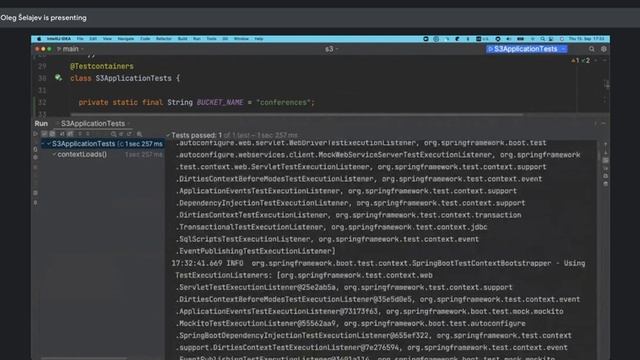
Task: Open S3ApplicationTests run configuration selector
Action: pos(527,49)
